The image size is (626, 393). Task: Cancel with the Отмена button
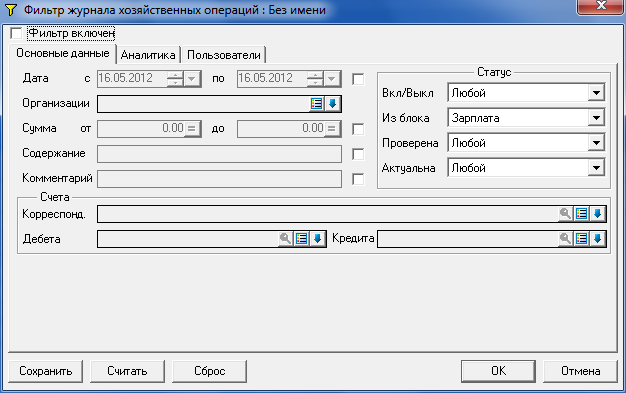(x=580, y=371)
